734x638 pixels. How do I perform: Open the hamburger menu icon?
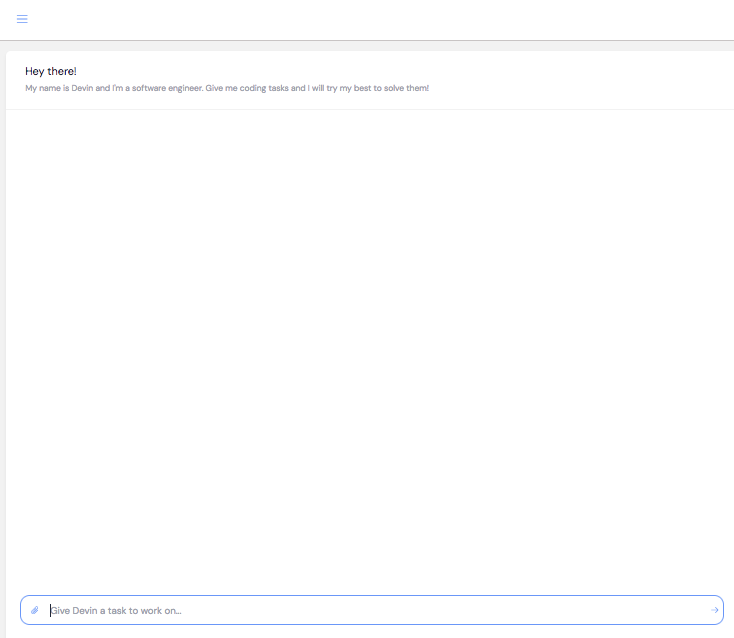(22, 19)
